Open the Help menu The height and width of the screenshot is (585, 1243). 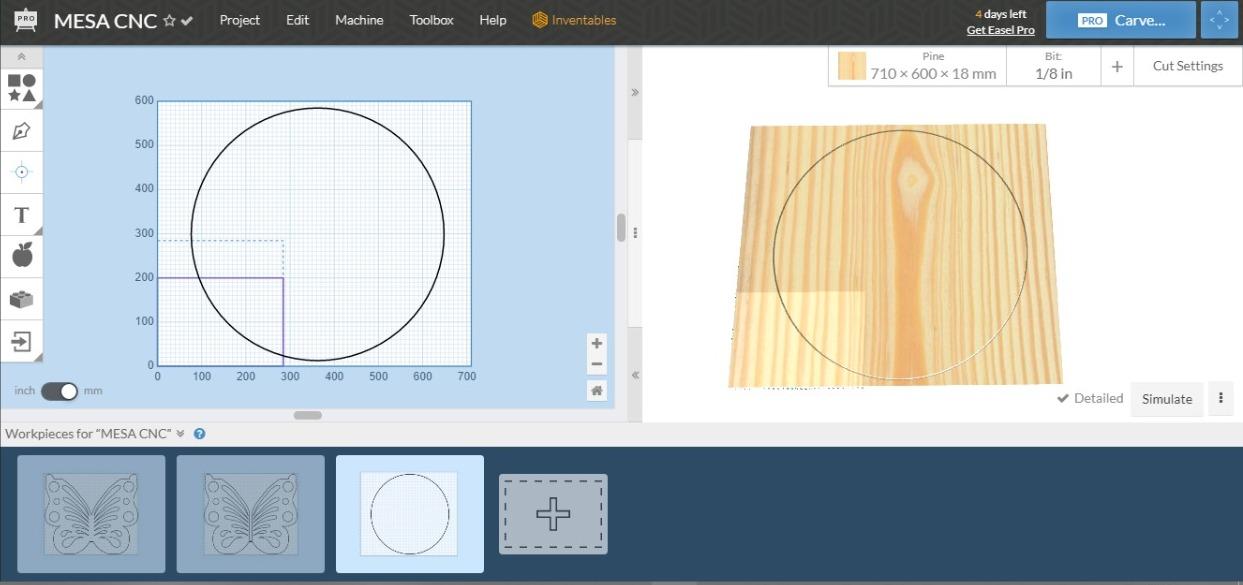pos(493,20)
